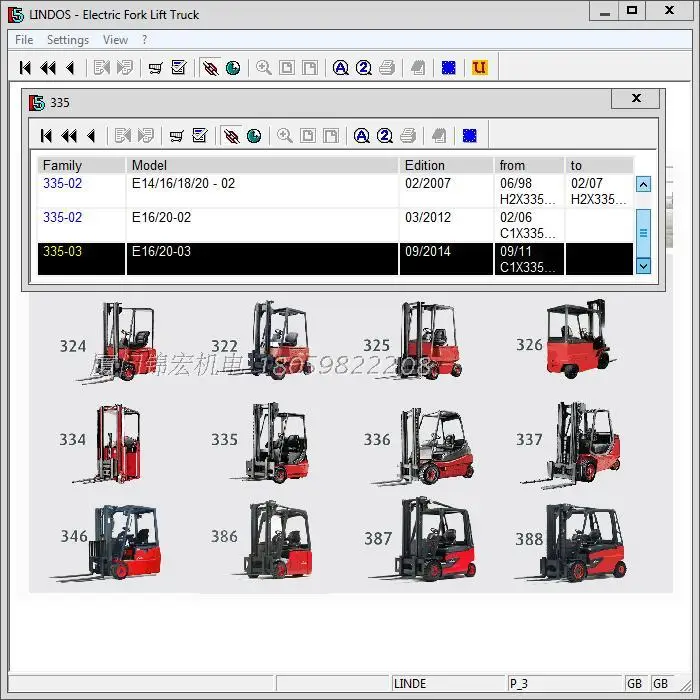Click single-arrow previous icon in main toolbar
Screen dimensions: 700x700
70,68
